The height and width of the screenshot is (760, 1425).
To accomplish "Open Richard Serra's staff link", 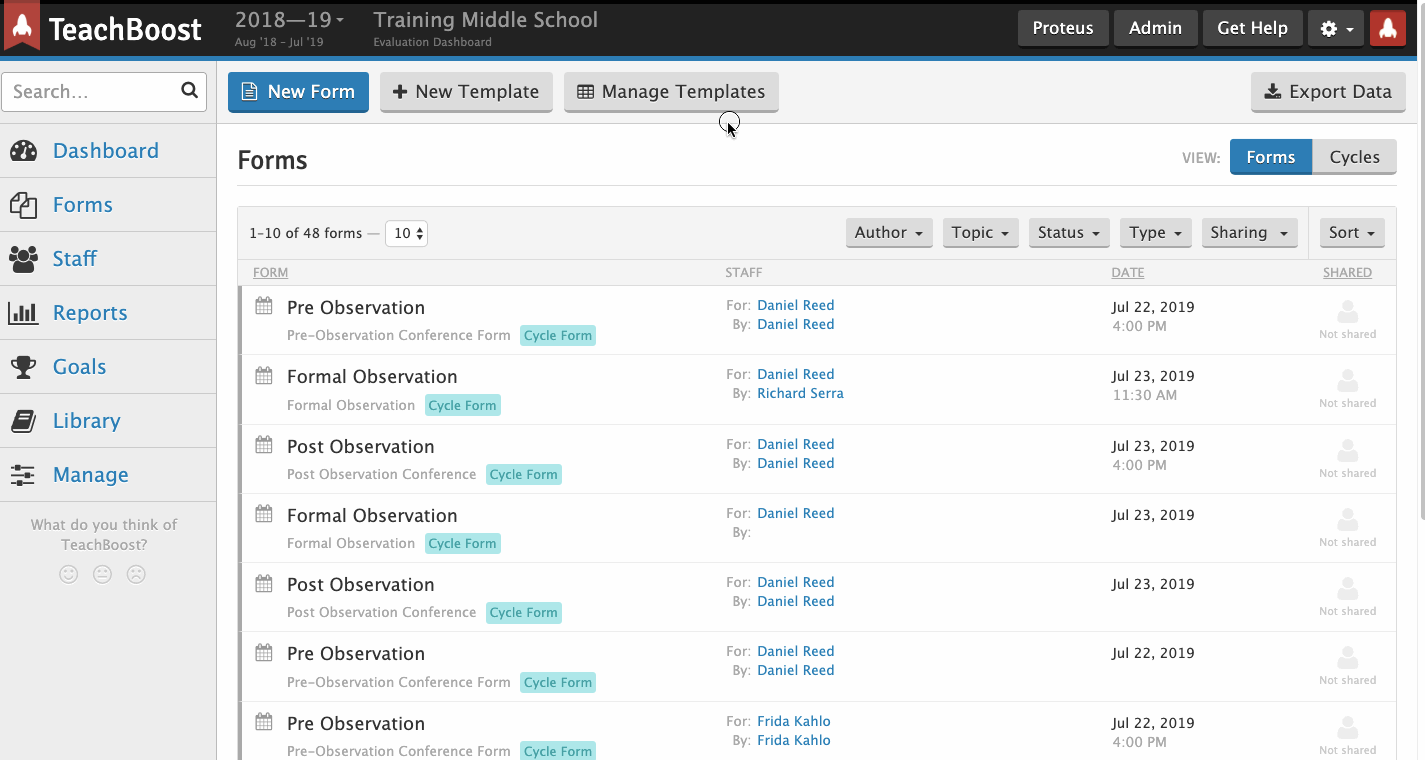I will (799, 393).
